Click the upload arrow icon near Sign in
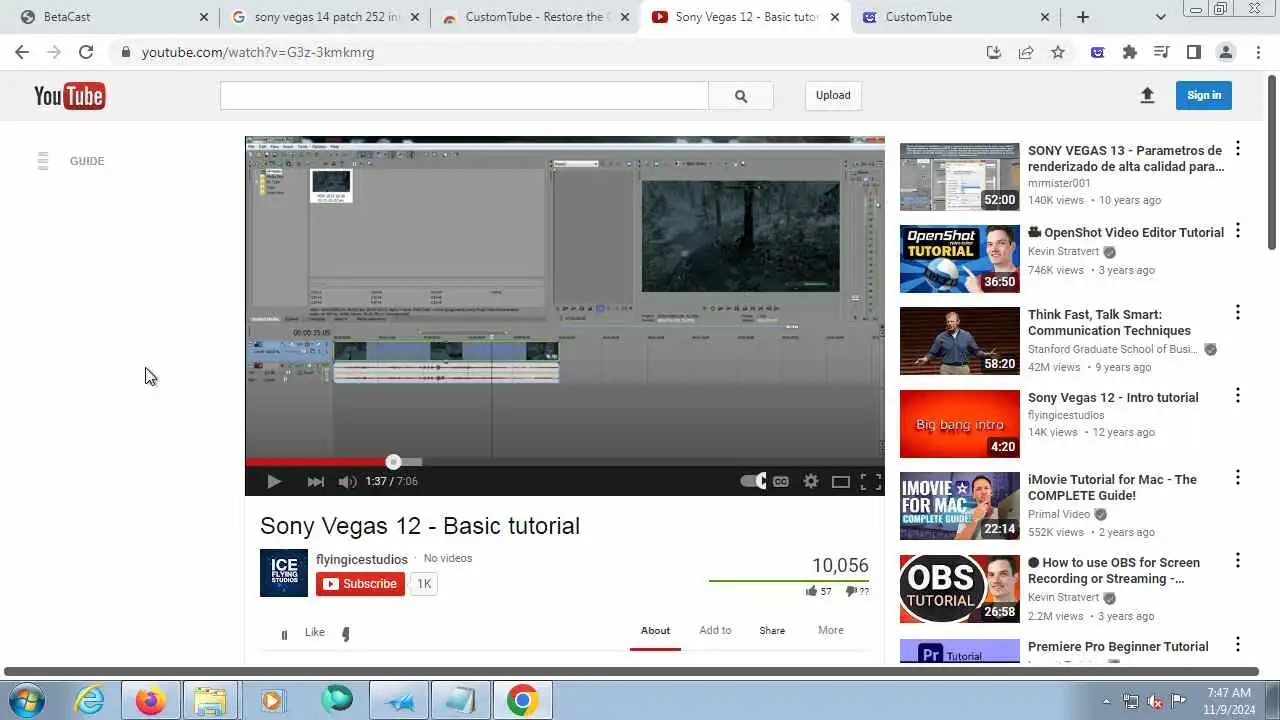The image size is (1280, 720). point(1147,95)
